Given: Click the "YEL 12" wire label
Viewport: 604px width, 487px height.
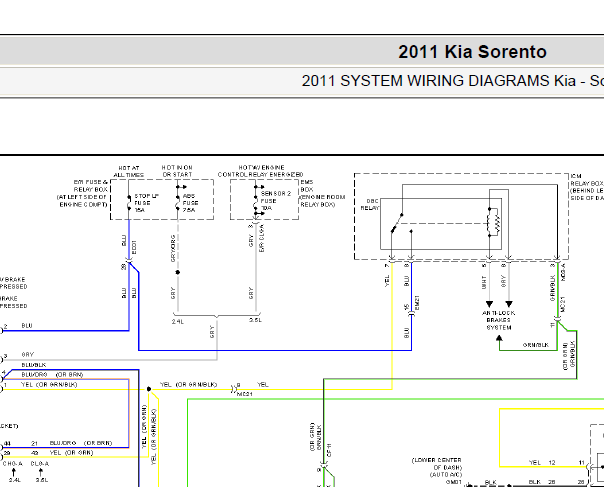Looking at the screenshot, I should [x=542, y=462].
